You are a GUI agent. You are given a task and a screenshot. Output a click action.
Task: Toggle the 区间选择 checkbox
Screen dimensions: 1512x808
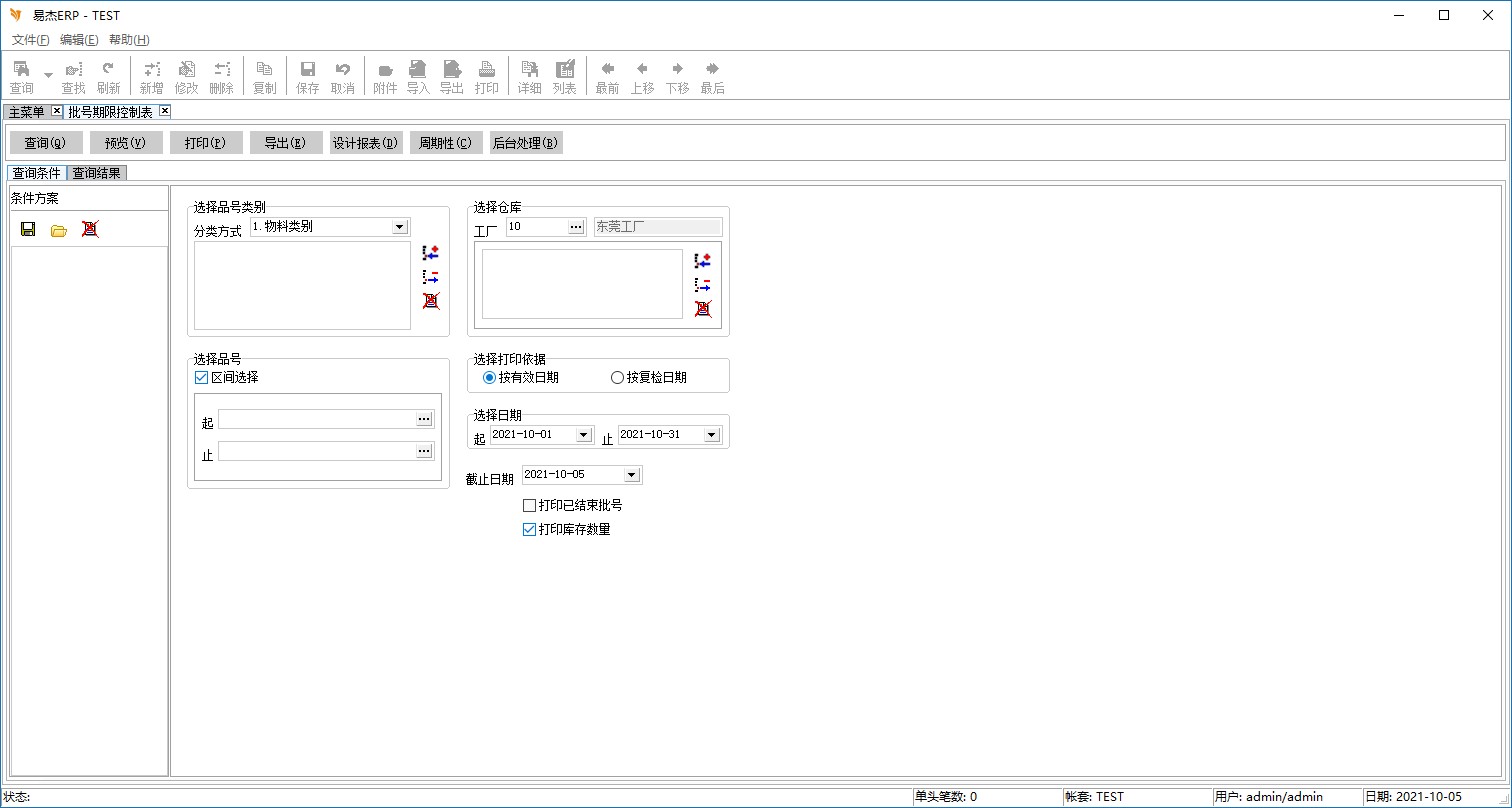point(202,378)
